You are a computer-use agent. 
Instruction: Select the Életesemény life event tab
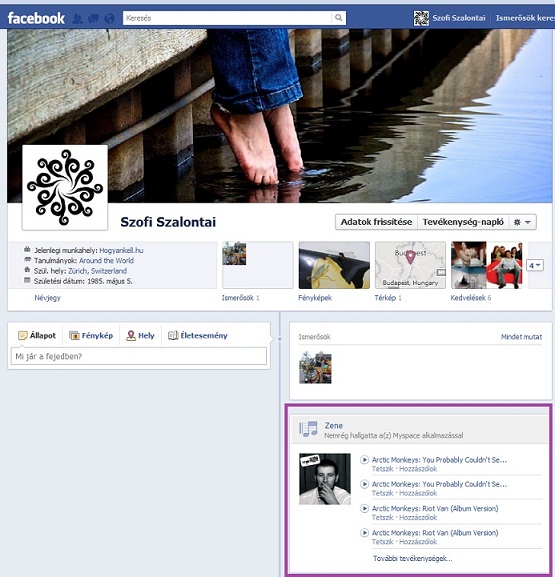click(198, 335)
